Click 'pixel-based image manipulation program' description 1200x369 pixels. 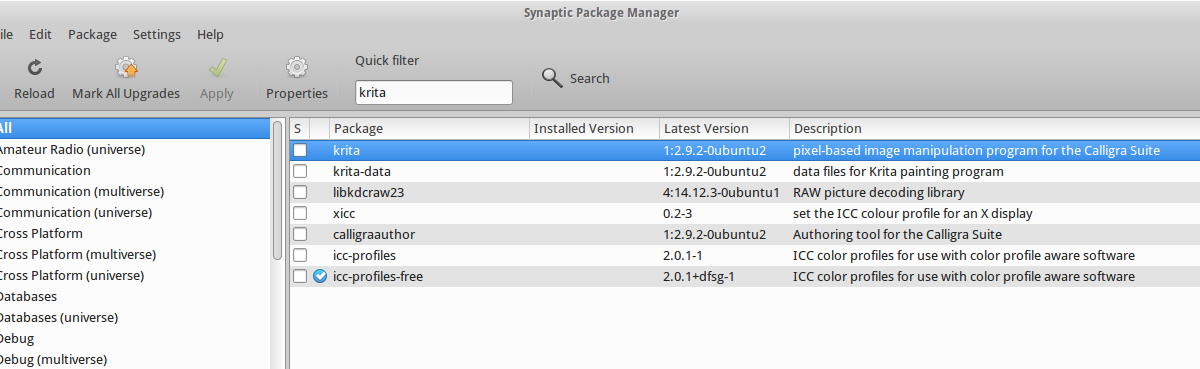tap(977, 150)
